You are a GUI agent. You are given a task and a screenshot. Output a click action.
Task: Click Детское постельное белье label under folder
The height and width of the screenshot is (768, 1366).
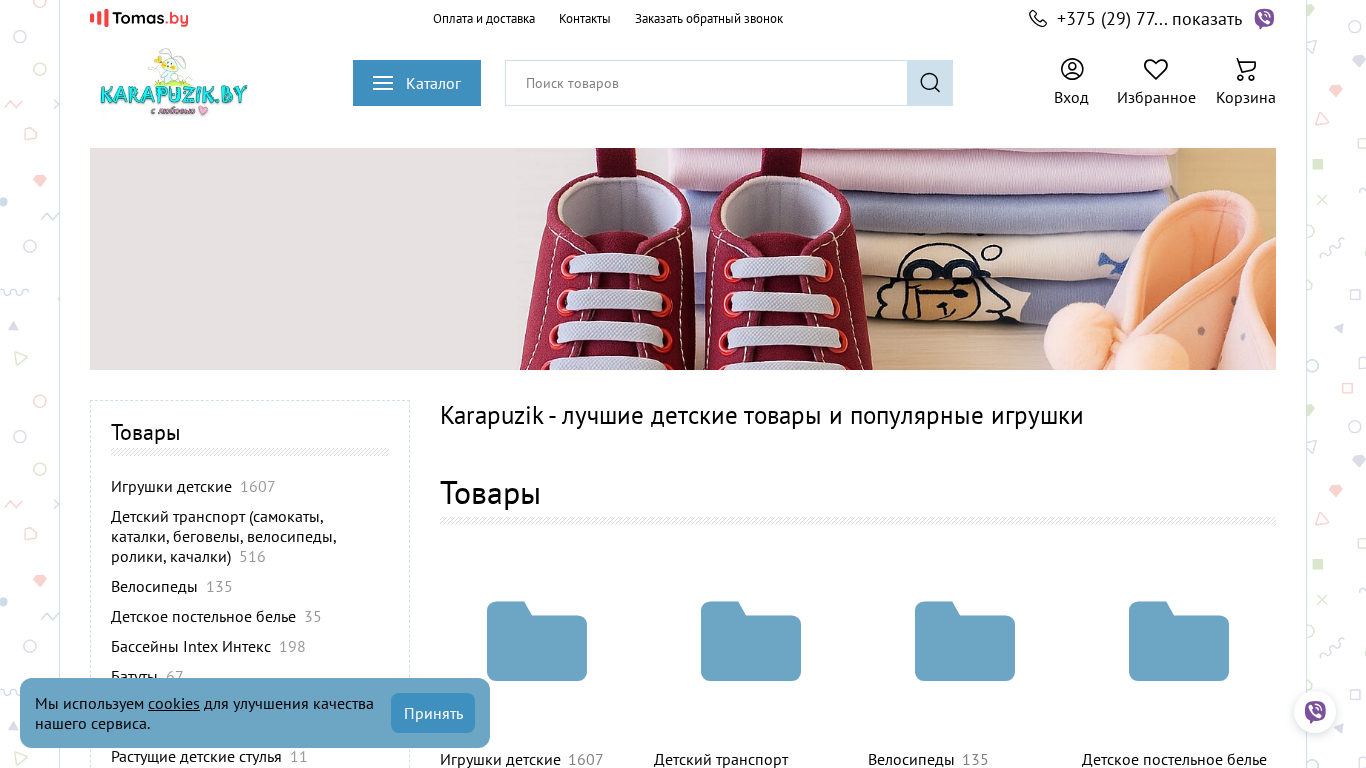(1174, 759)
